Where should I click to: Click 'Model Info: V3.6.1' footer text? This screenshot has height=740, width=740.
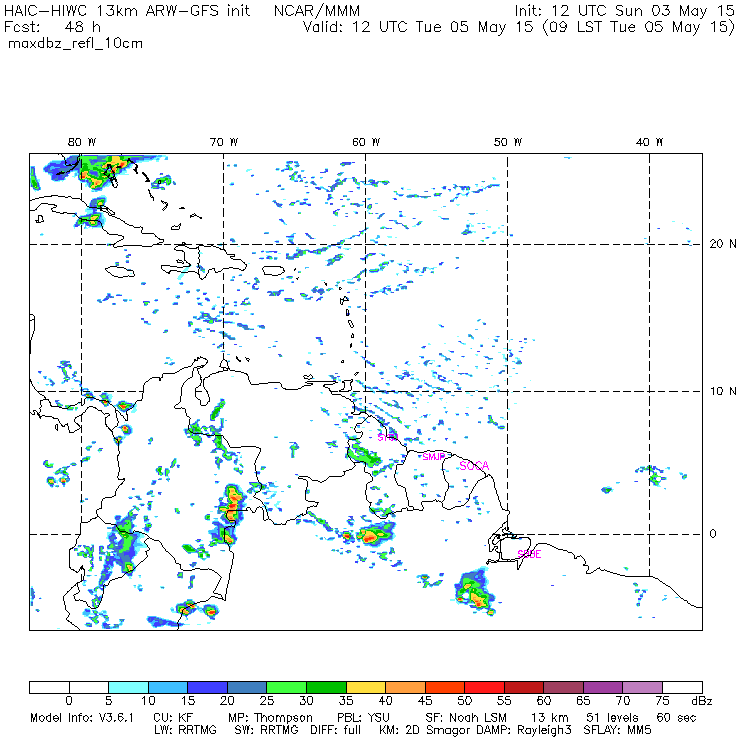click(x=82, y=718)
